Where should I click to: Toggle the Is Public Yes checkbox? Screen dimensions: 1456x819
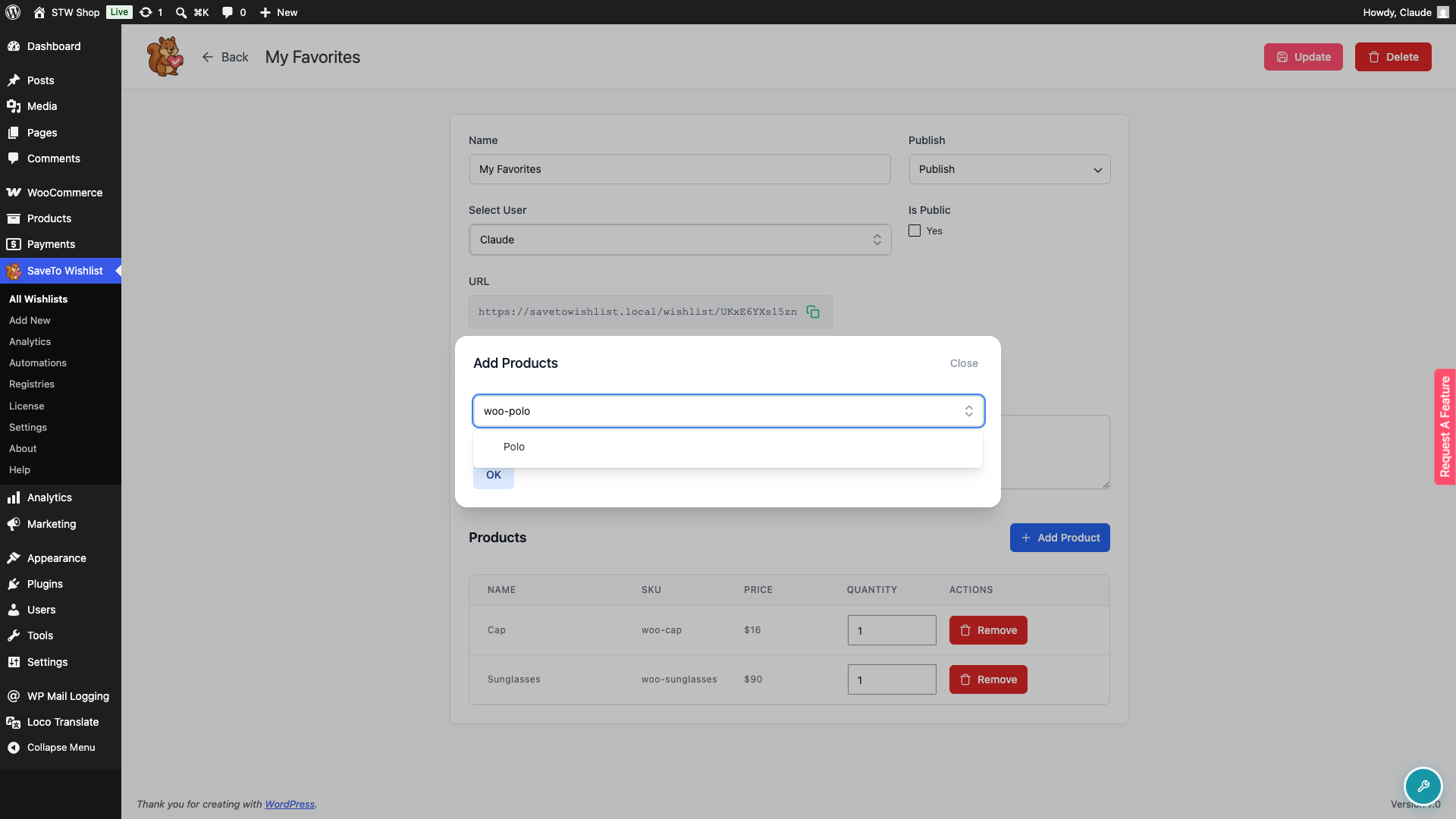pos(915,231)
